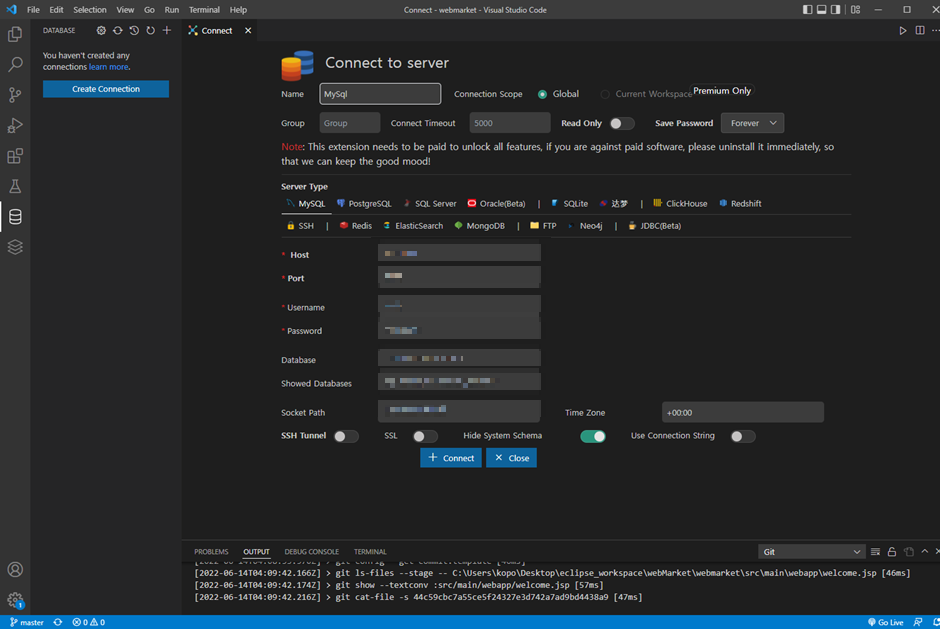Click the plus icon to add connection
940x629 pixels.
[x=167, y=31]
